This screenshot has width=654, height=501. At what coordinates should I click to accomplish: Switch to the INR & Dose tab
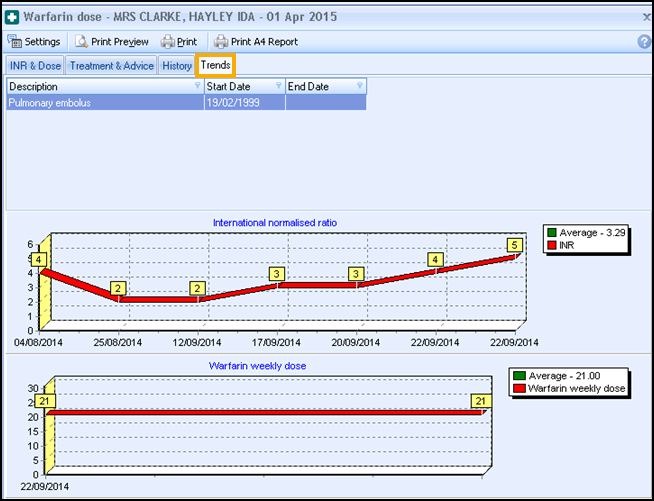coord(35,66)
